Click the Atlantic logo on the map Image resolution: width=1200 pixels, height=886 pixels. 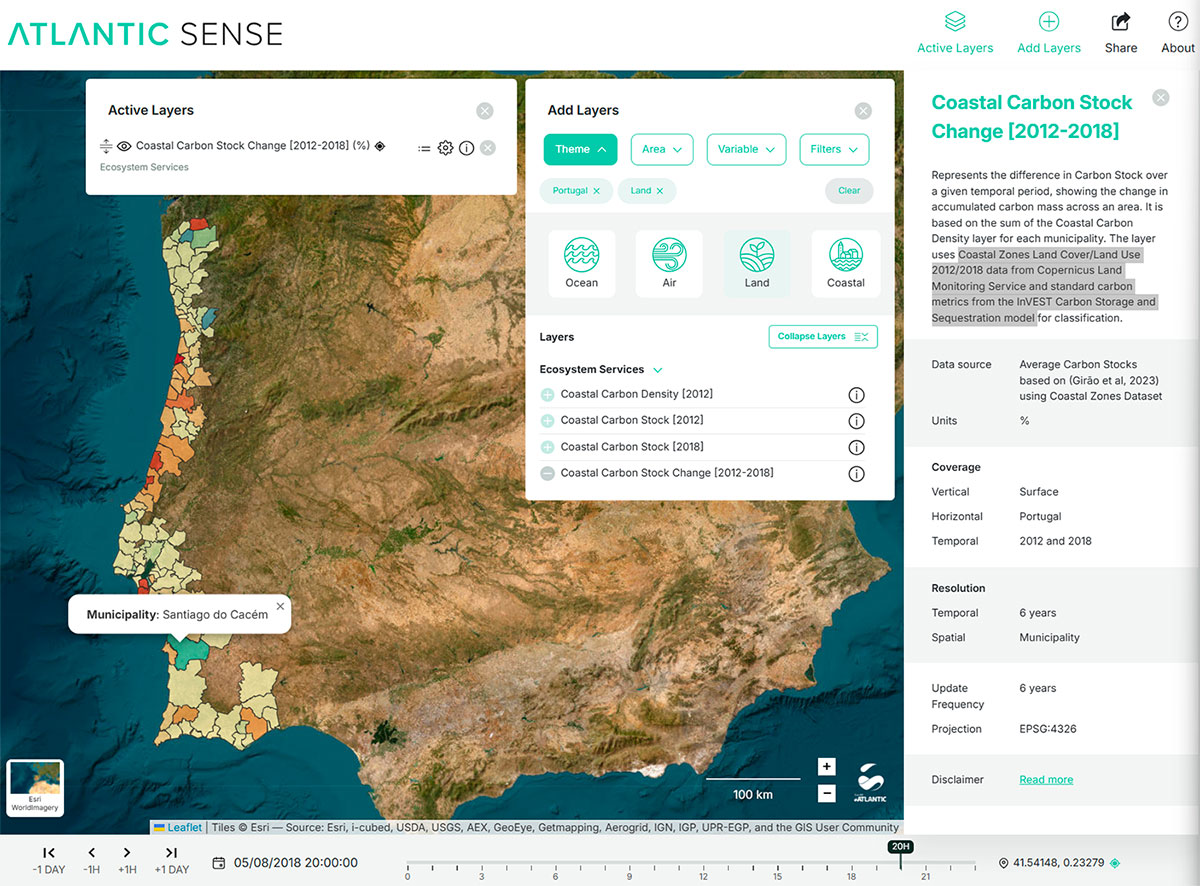pos(869,783)
